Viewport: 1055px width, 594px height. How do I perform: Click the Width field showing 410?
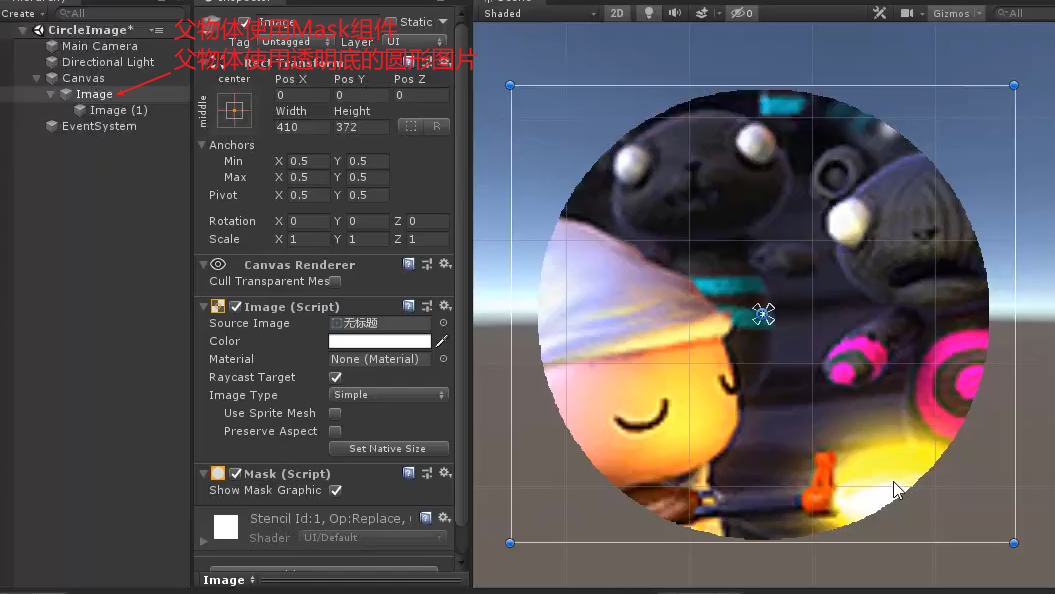(301, 126)
